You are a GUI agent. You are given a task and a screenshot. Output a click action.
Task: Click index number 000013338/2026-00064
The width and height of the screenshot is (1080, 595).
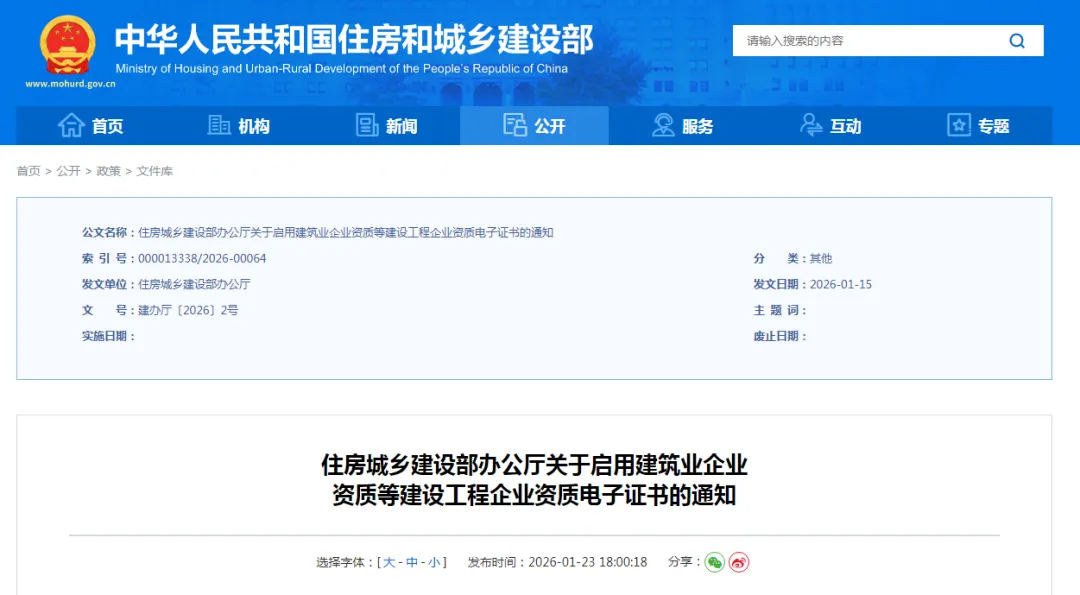pos(202,258)
